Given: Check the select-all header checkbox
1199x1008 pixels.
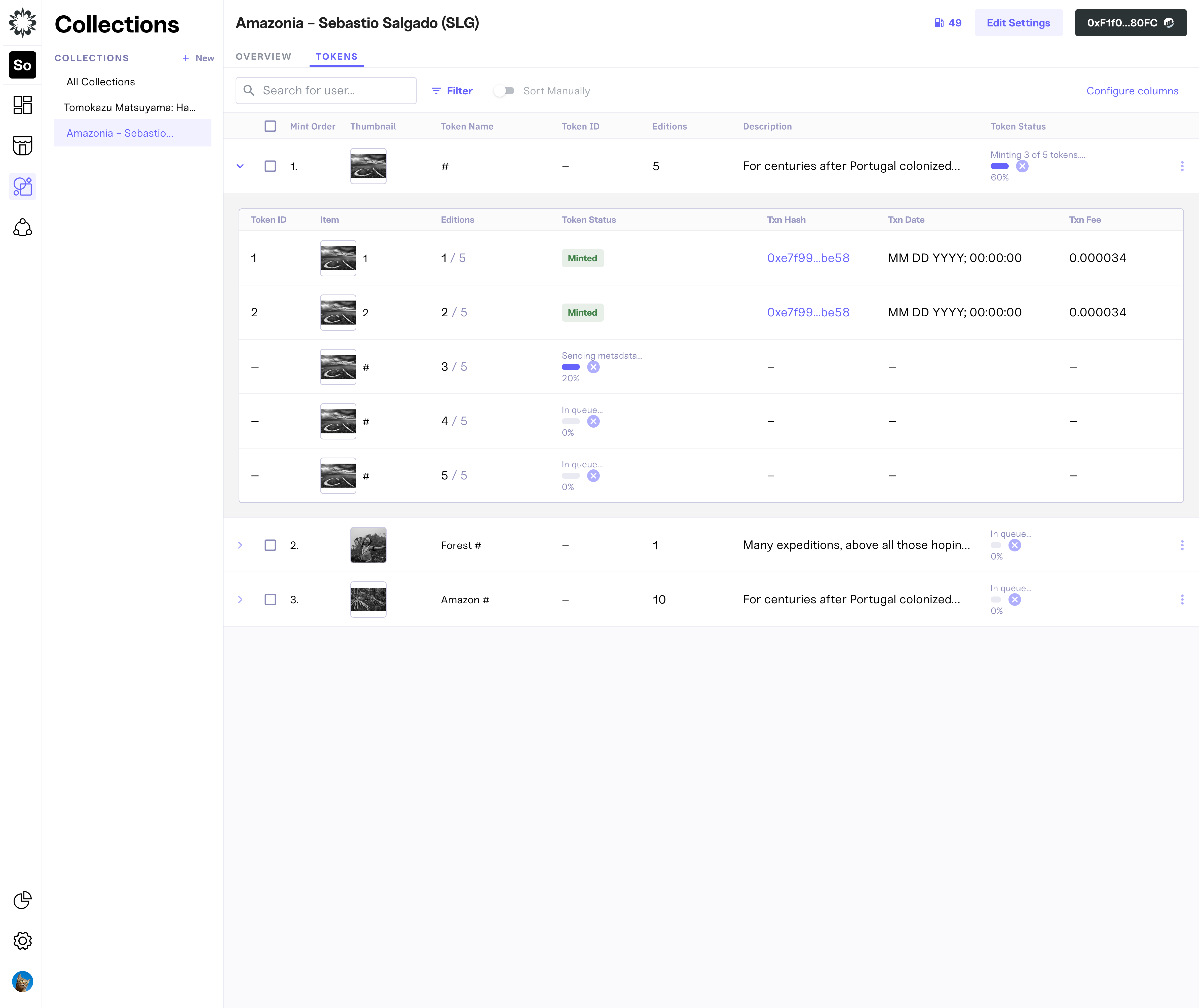Looking at the screenshot, I should point(270,126).
